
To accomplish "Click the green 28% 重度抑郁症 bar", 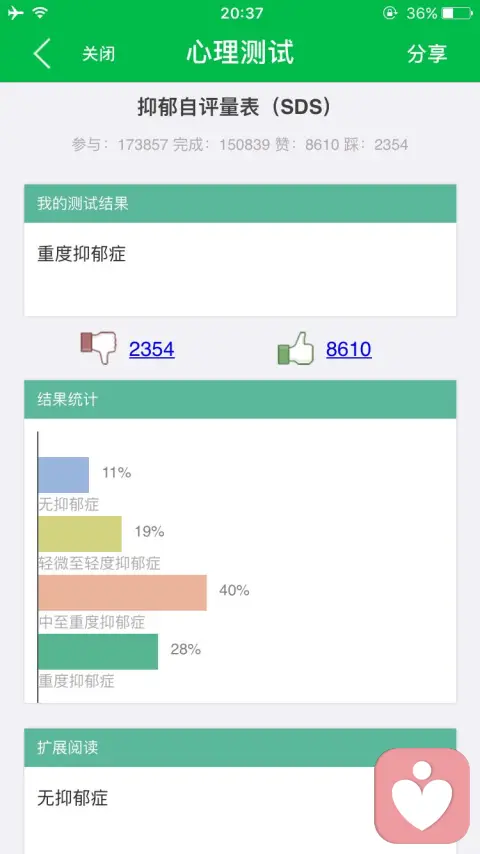I will (x=98, y=651).
